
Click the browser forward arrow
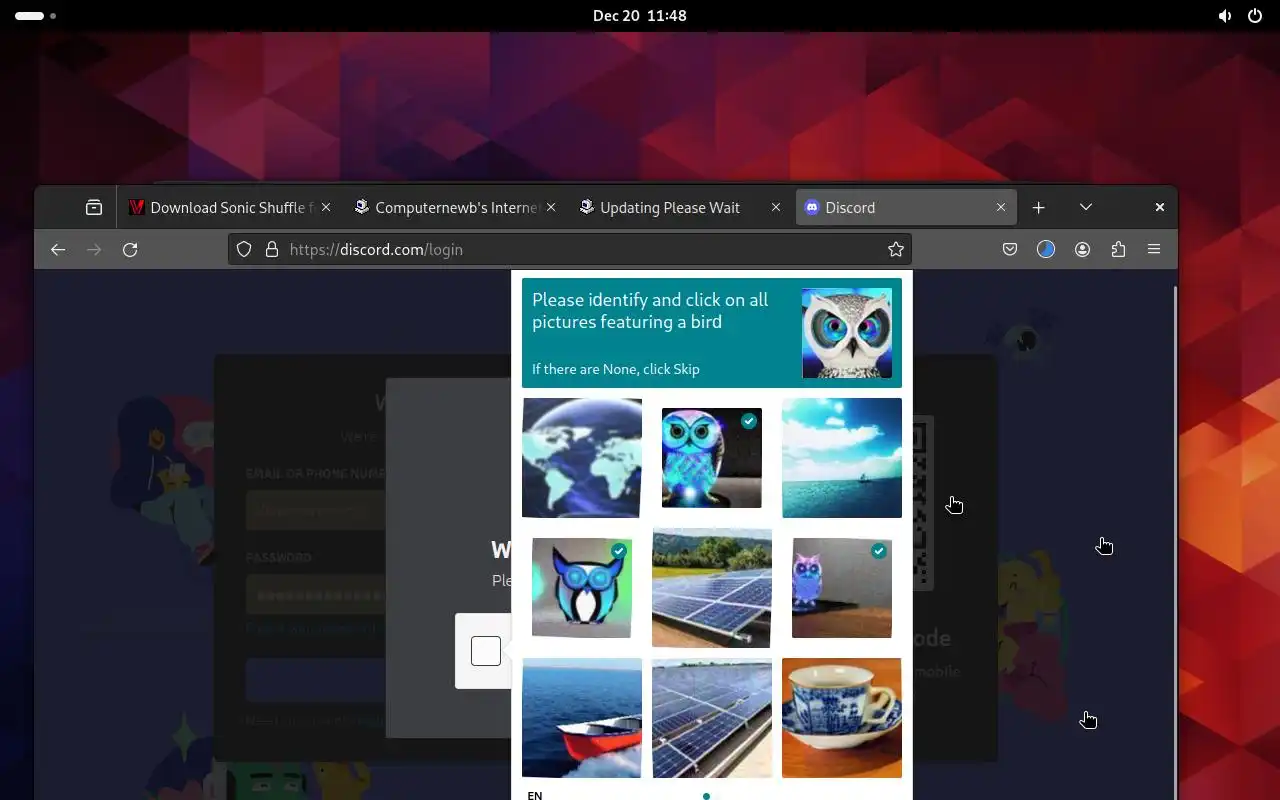coord(94,250)
